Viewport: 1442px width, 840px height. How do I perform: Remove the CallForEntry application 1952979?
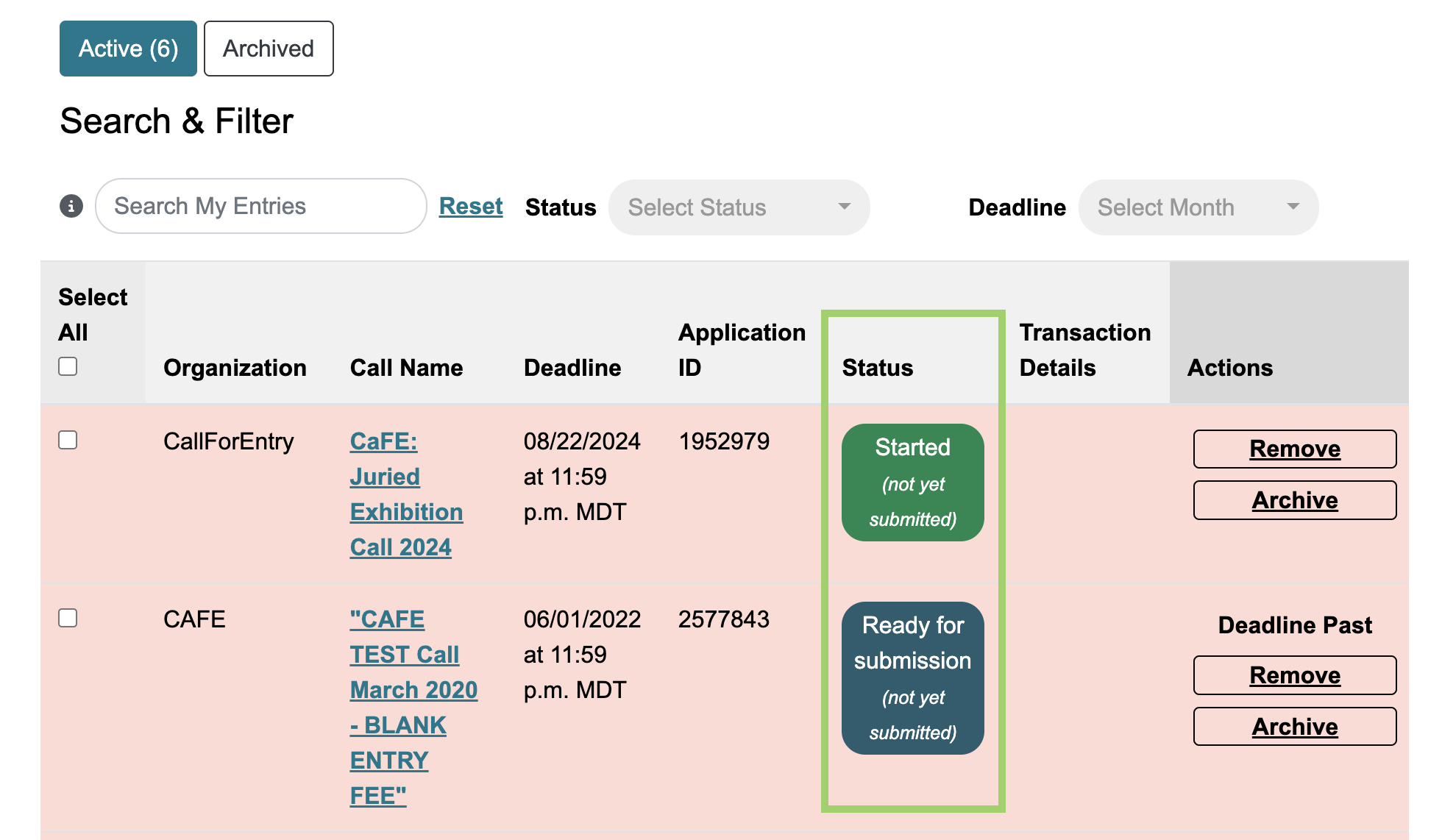(x=1294, y=449)
